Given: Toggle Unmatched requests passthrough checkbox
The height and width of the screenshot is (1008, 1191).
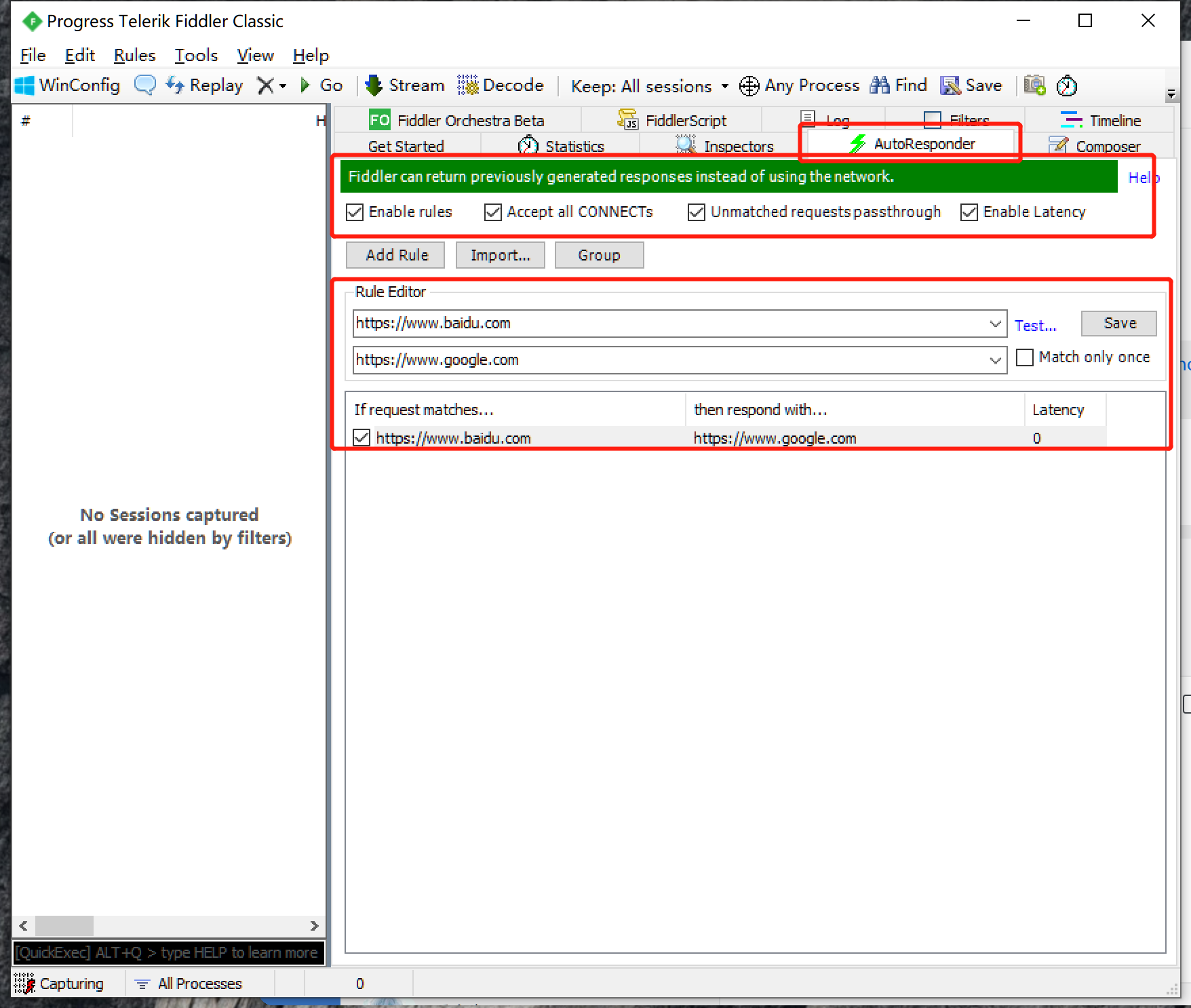Looking at the screenshot, I should 697,212.
